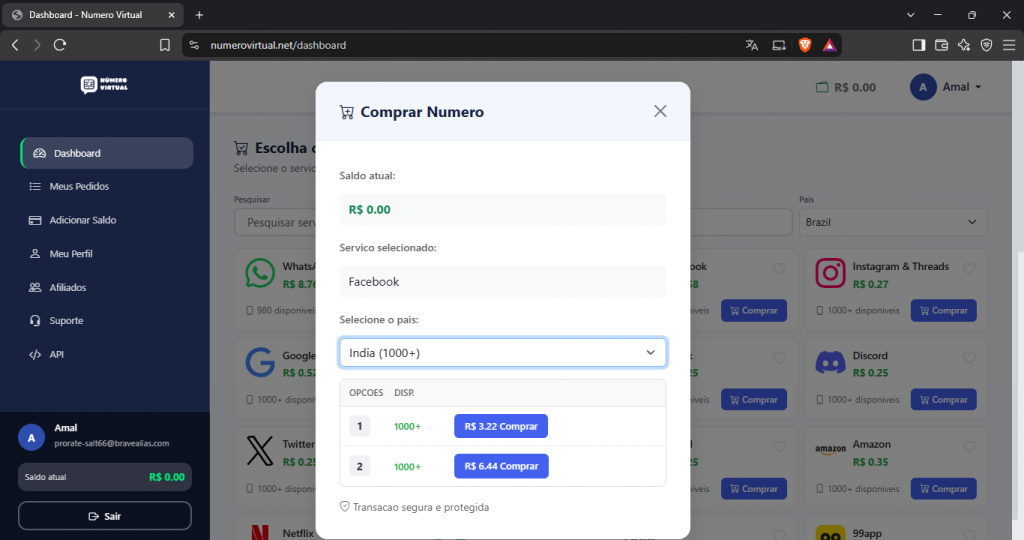This screenshot has height=540, width=1024.
Task: Click the Pesquisar search field
Action: 275,222
